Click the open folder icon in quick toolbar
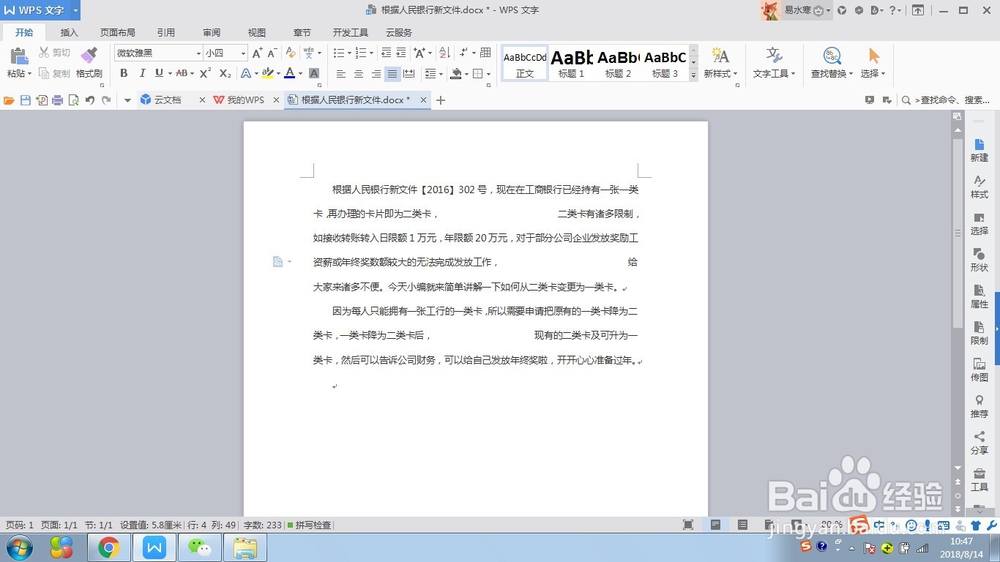The width and height of the screenshot is (1000, 562). (x=9, y=100)
